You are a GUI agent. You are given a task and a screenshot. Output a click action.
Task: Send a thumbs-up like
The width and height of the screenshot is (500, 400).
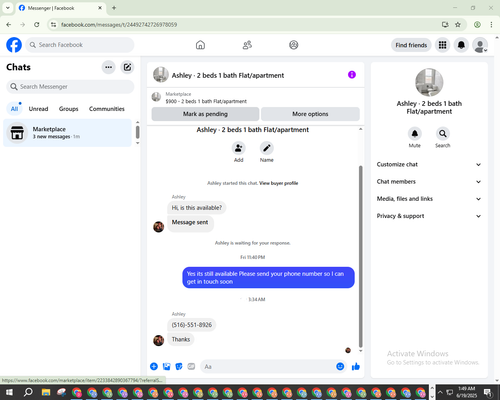point(356,366)
